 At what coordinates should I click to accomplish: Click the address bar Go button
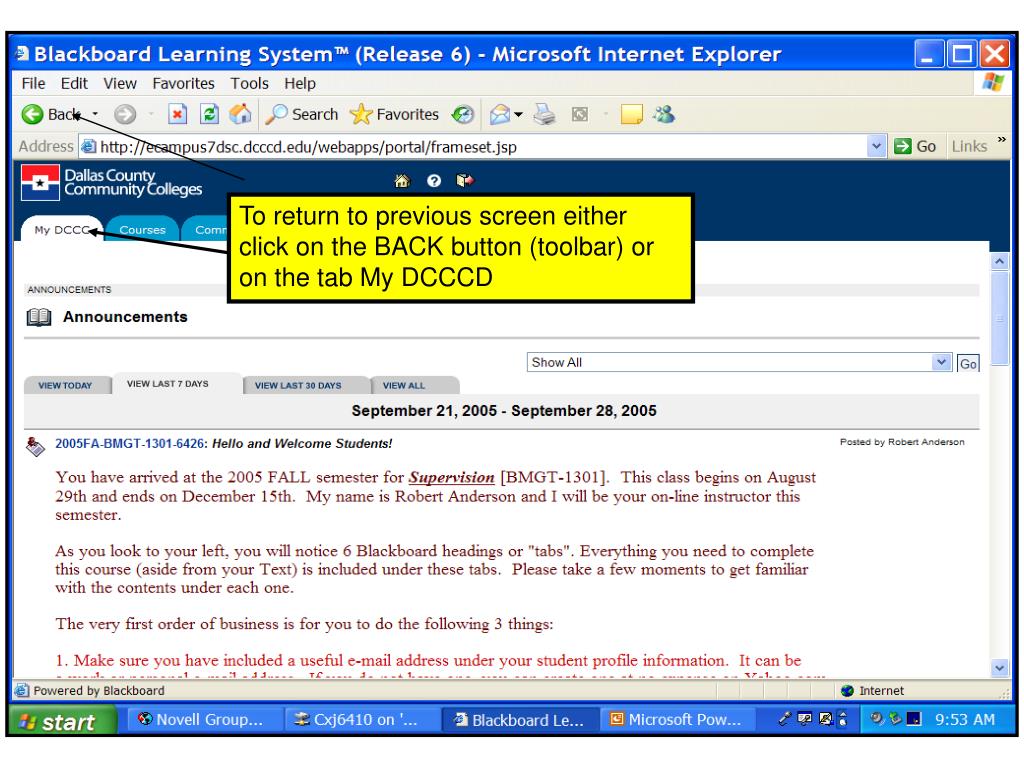[916, 146]
